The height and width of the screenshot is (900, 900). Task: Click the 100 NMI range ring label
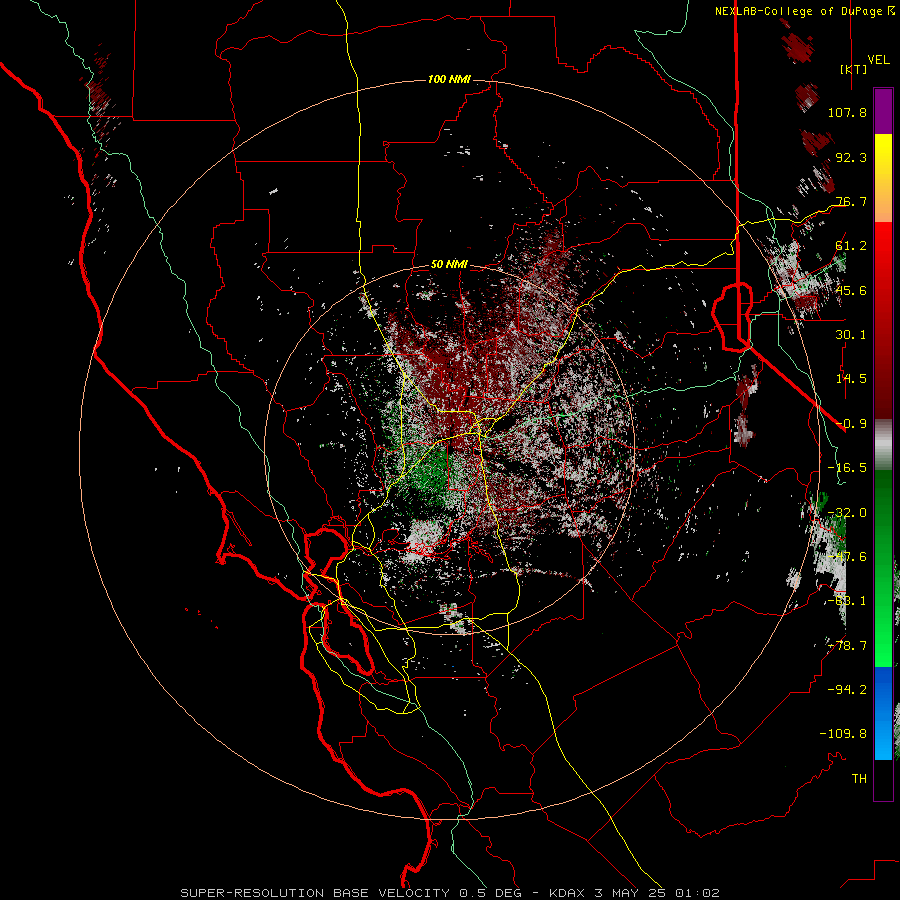pyautogui.click(x=449, y=79)
